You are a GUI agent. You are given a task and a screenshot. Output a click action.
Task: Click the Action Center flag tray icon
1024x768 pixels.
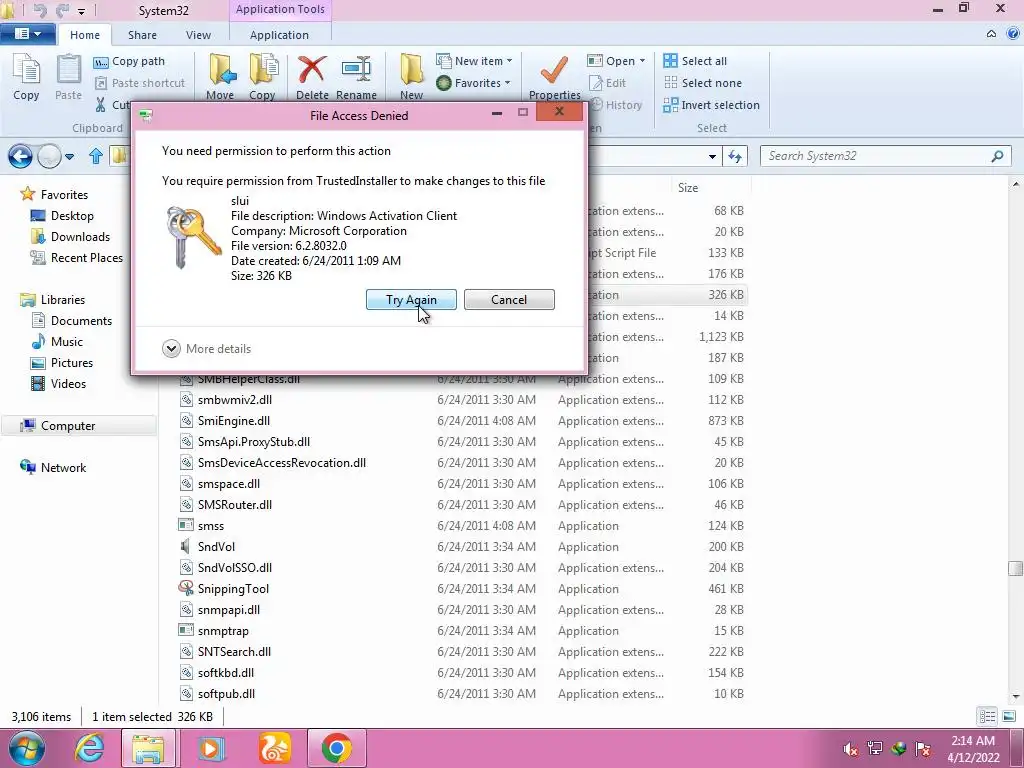click(x=923, y=748)
